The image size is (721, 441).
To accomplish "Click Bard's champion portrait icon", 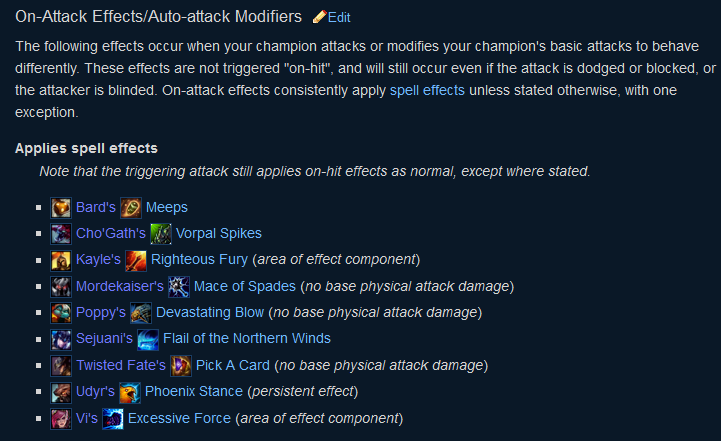I will (61, 208).
